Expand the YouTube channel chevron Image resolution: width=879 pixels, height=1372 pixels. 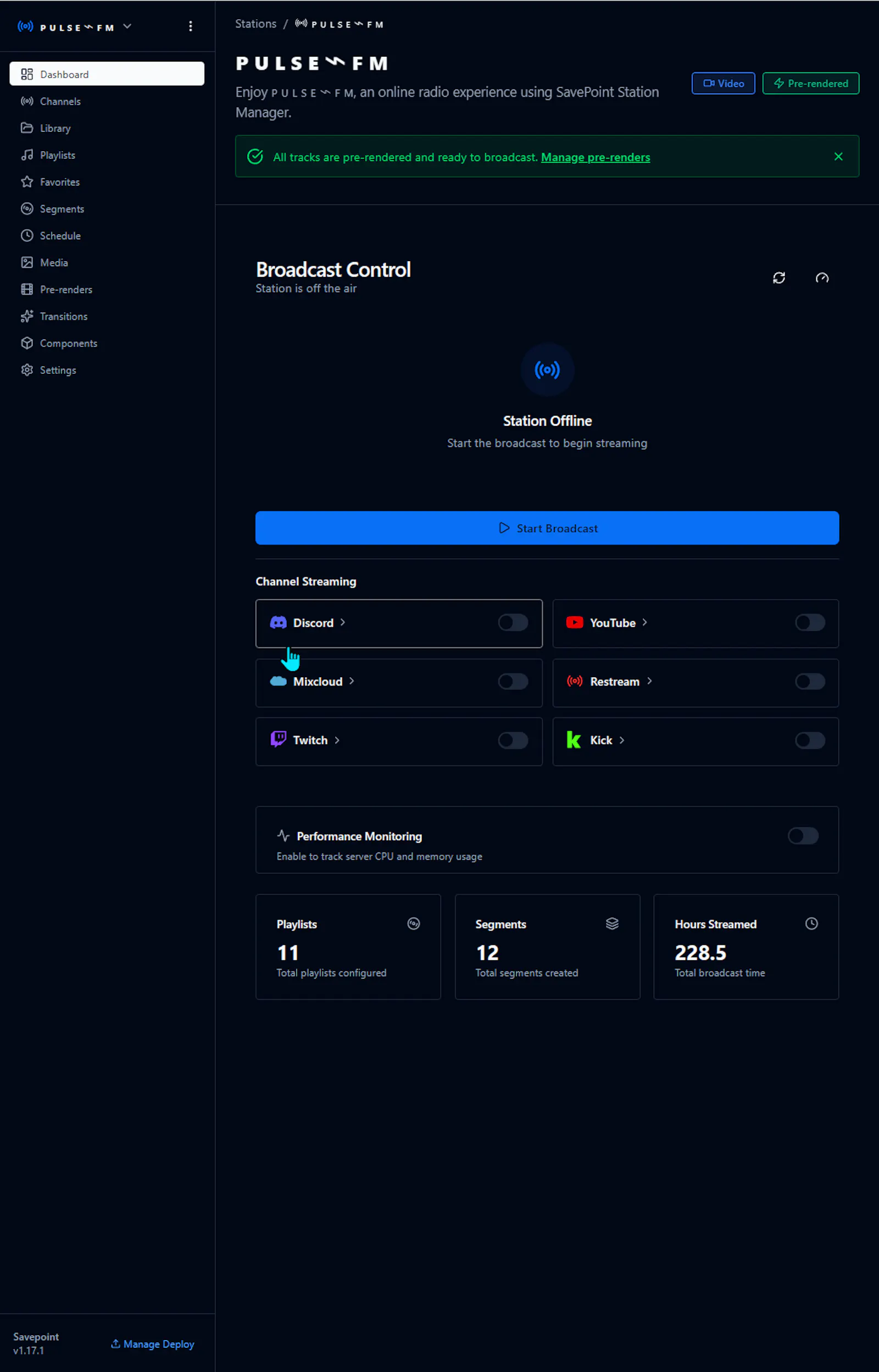pos(644,622)
